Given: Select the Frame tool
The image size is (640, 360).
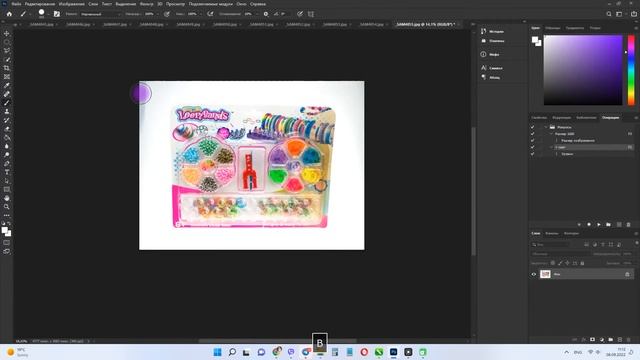Looking at the screenshot, I should click(7, 77).
